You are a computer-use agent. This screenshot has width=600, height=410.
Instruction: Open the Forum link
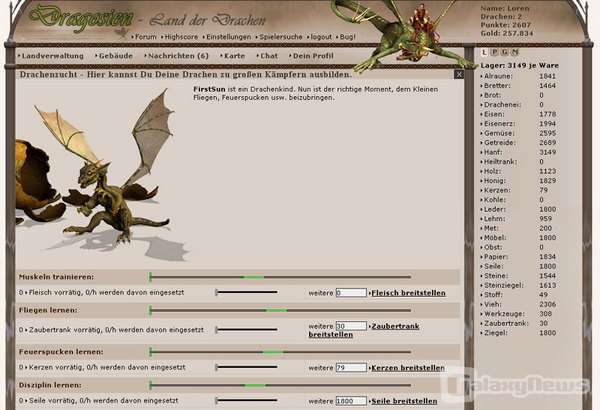(x=144, y=37)
